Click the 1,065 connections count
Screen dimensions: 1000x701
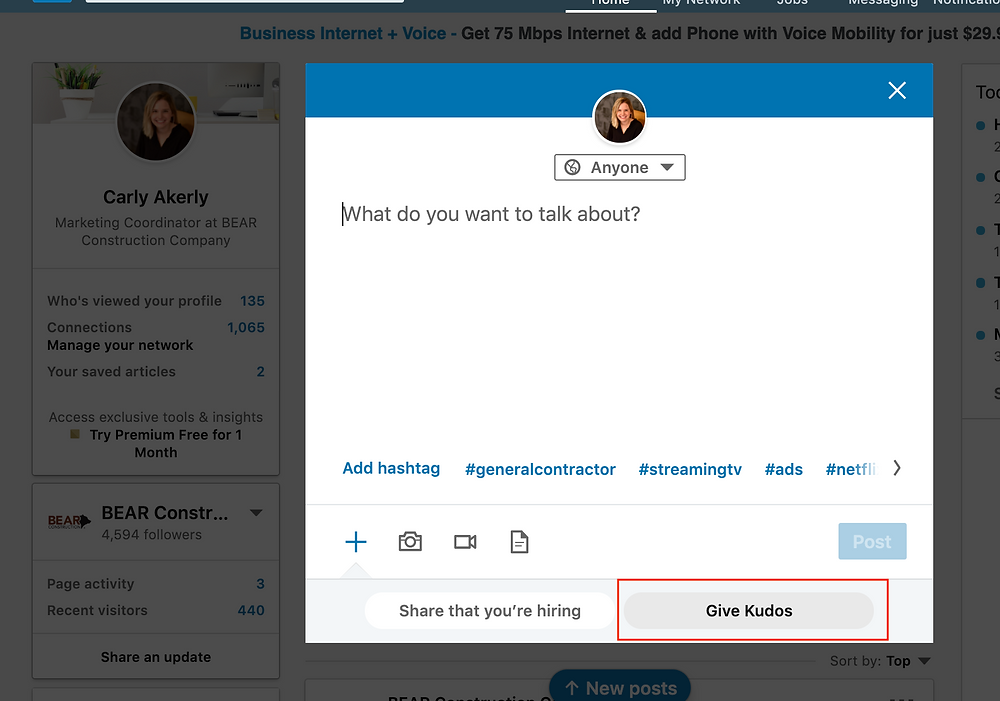246,327
